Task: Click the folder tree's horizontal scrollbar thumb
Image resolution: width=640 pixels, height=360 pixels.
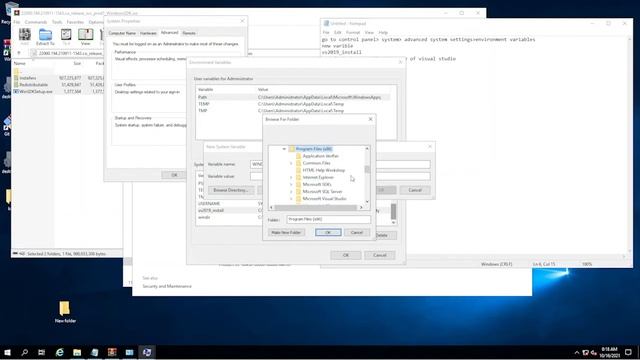Action: 315,207
